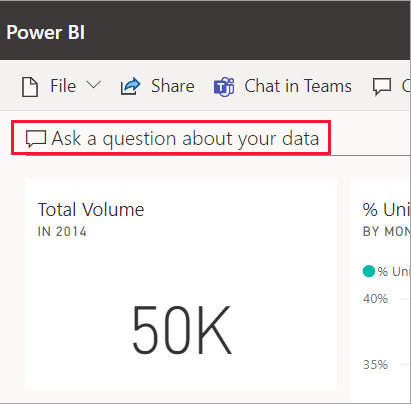Click Ask a question about your data field
Viewport: 411px width, 404px height.
pyautogui.click(x=171, y=138)
